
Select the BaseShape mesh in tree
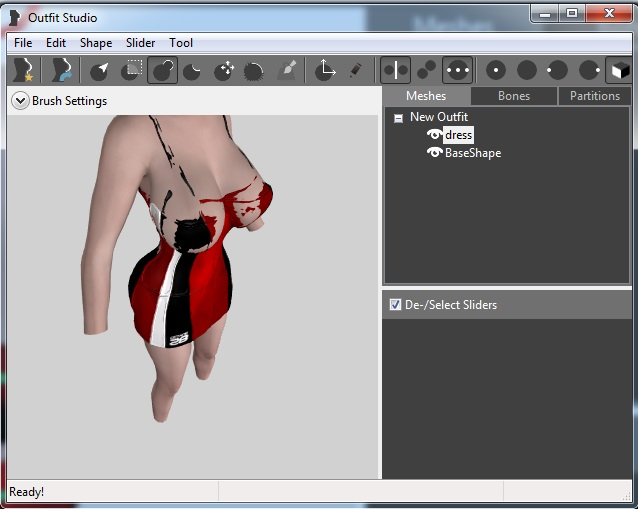coord(473,153)
